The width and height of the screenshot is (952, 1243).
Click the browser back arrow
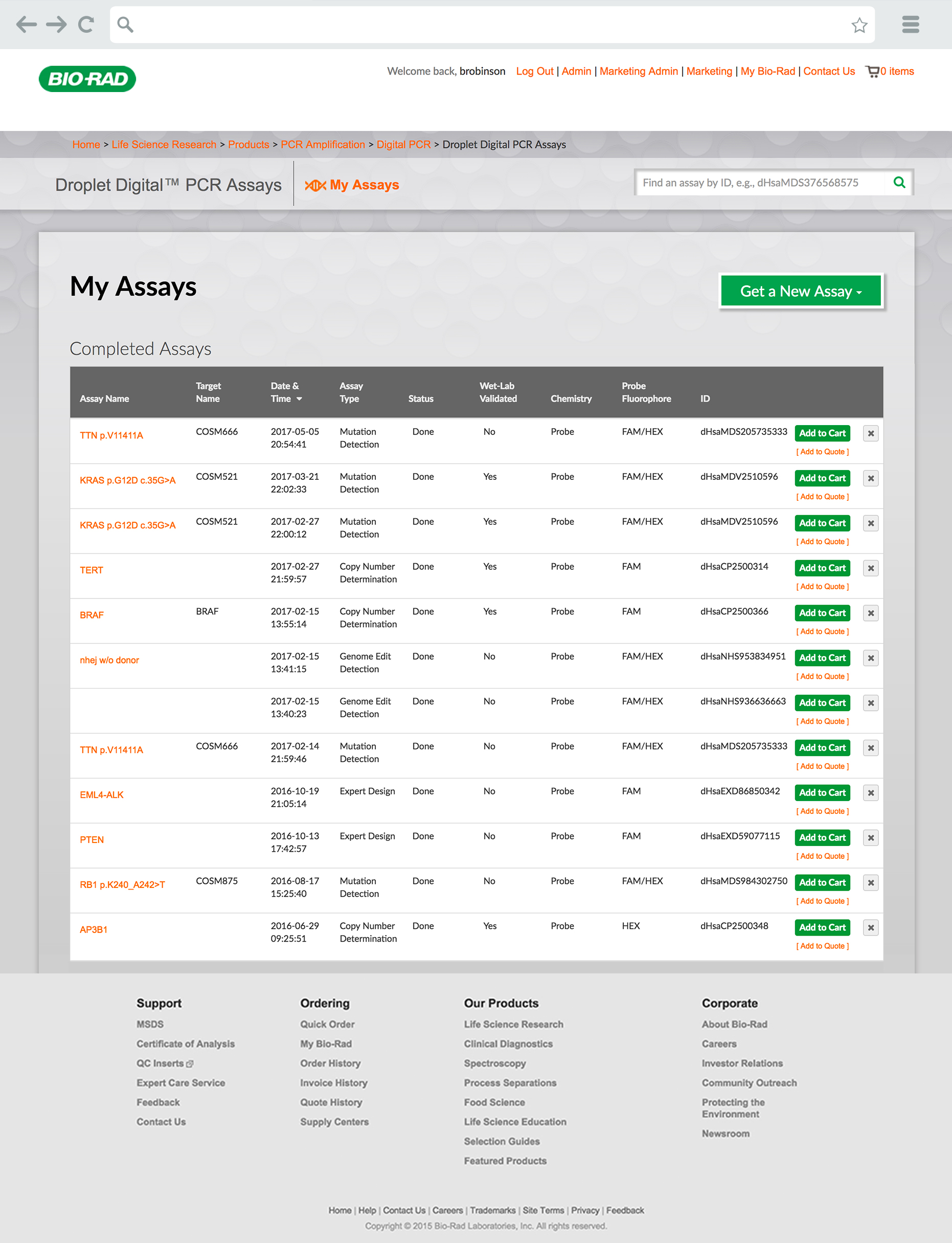(x=26, y=25)
